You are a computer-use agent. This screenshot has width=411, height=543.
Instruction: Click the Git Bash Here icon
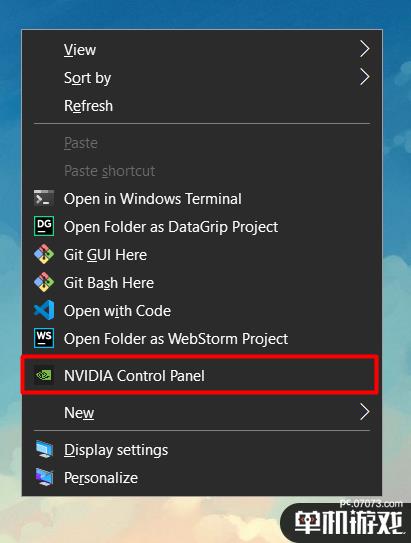click(44, 282)
